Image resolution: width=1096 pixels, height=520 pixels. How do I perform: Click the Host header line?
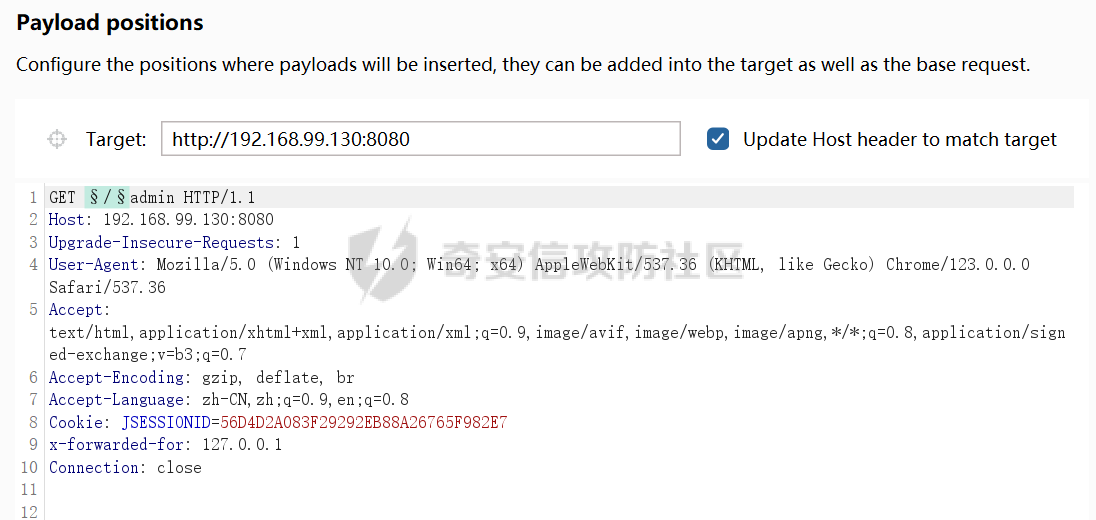click(x=160, y=220)
